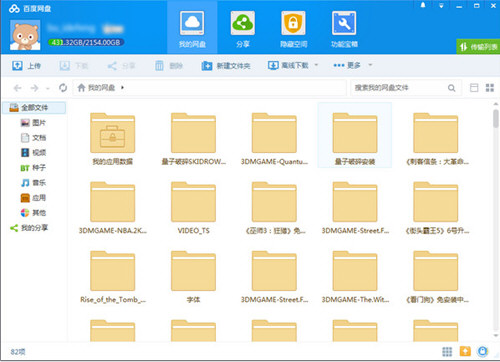500x362 pixels.
Task: Click the 上传 upload button
Action: click(26, 66)
